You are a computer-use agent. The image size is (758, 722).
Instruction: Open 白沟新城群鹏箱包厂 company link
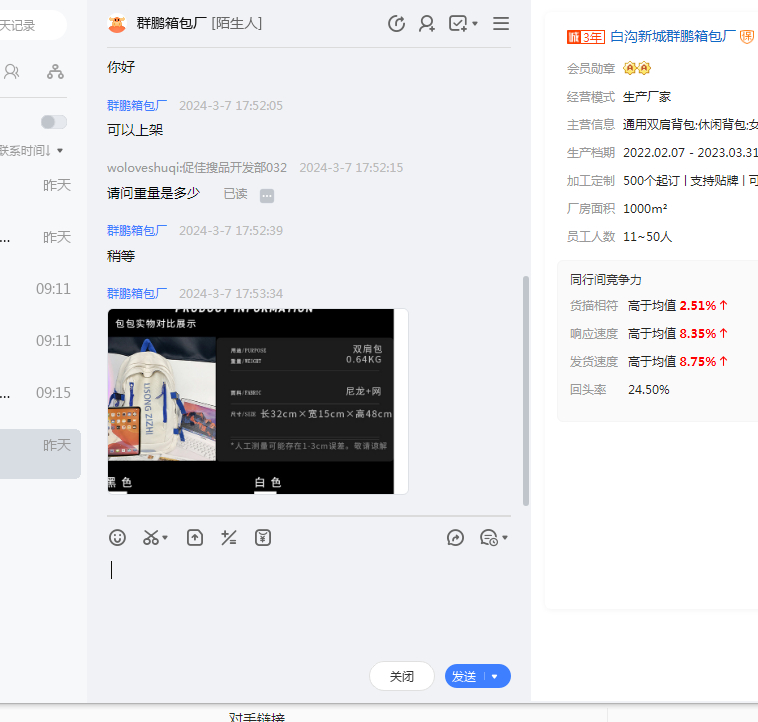[673, 37]
